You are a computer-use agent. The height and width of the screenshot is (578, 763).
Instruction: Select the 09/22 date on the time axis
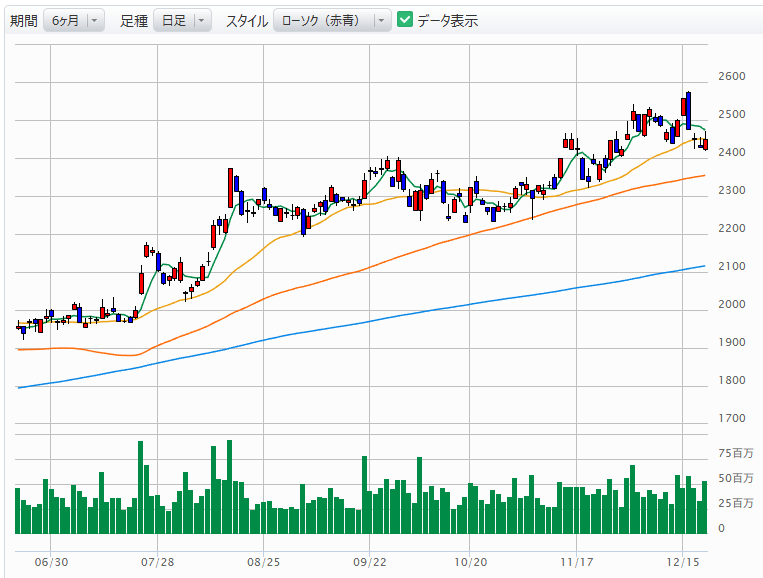pos(369,564)
